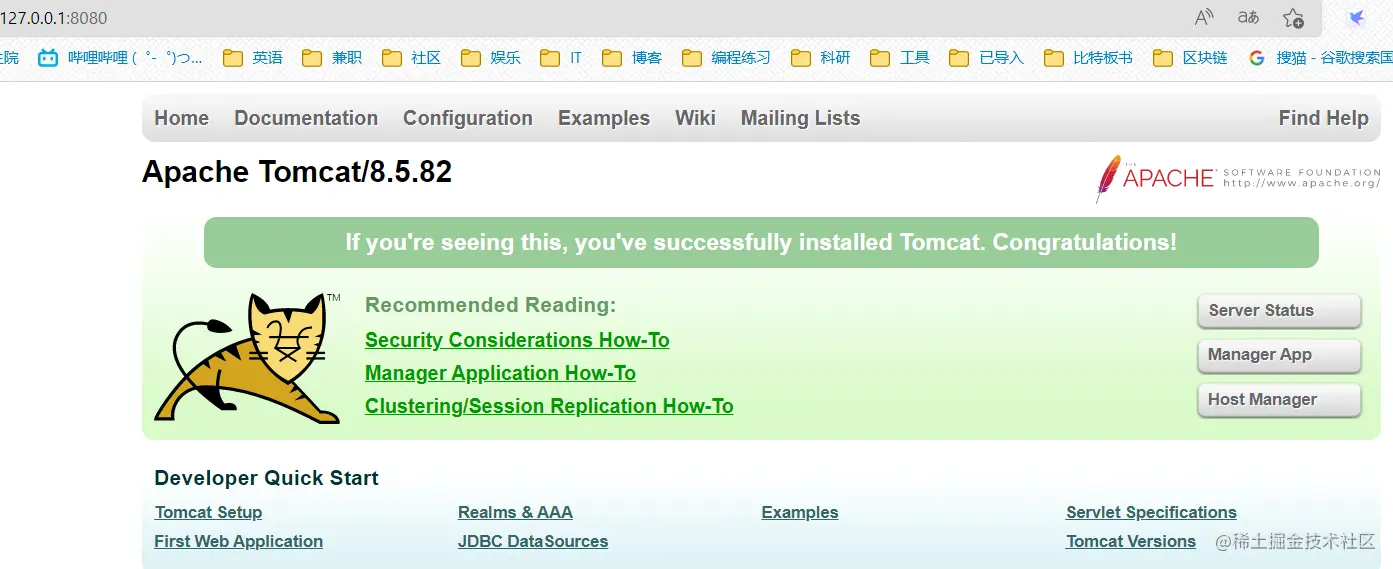
Task: Click the successfully installed Tomcat congratulations banner
Action: point(761,242)
